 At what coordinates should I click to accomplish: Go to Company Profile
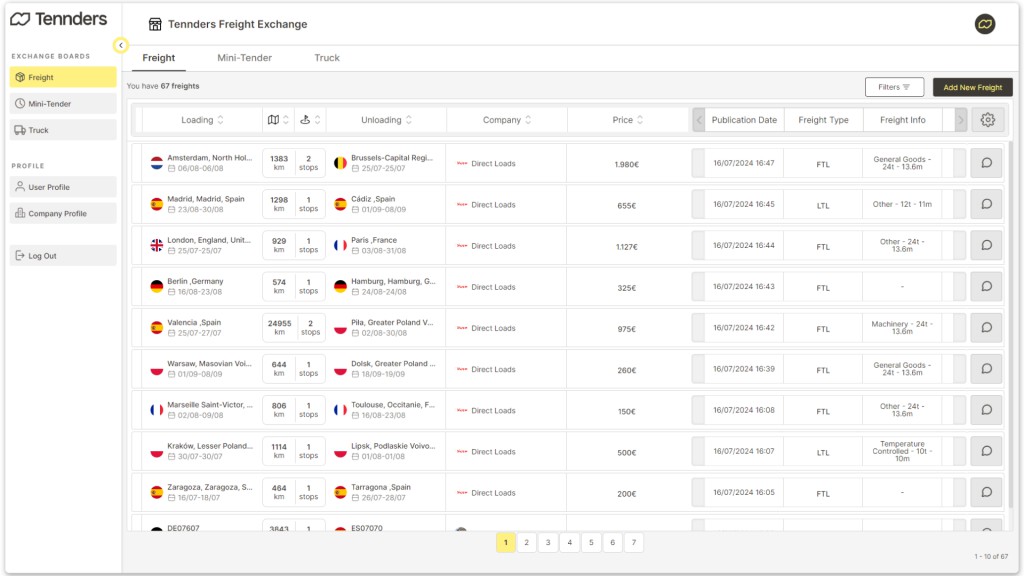point(63,213)
